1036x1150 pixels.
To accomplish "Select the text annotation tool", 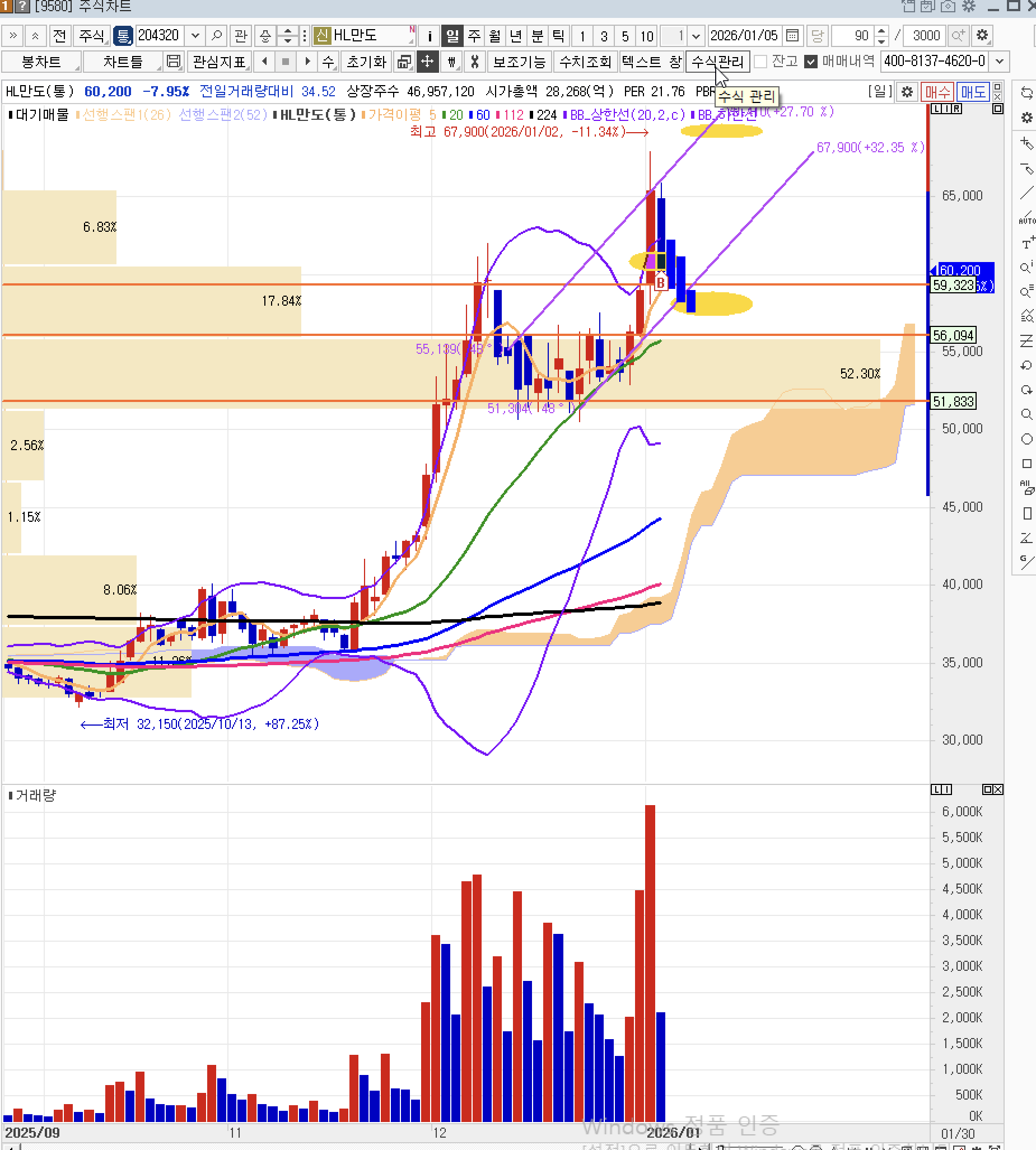I will 1026,244.
